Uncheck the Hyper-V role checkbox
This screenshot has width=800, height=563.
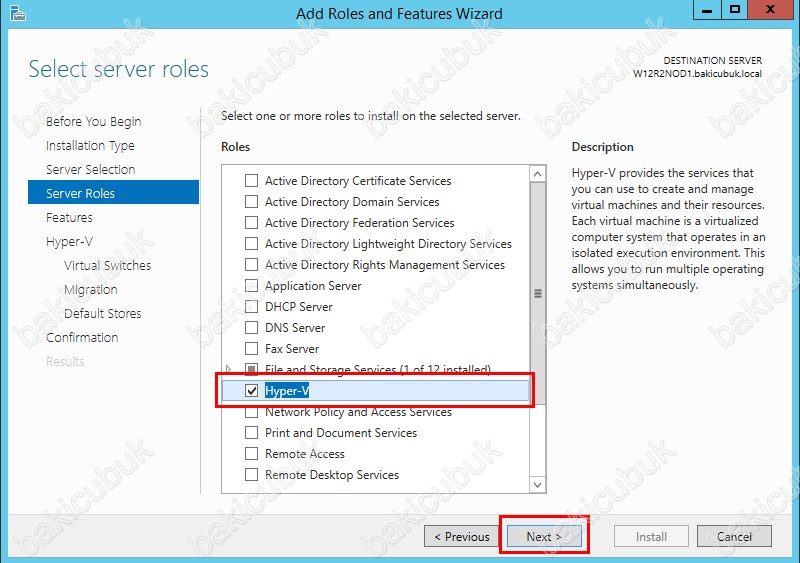click(x=252, y=390)
